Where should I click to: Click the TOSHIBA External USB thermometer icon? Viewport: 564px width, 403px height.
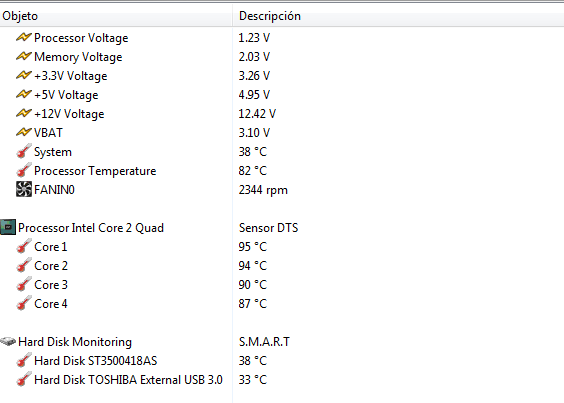(x=24, y=379)
